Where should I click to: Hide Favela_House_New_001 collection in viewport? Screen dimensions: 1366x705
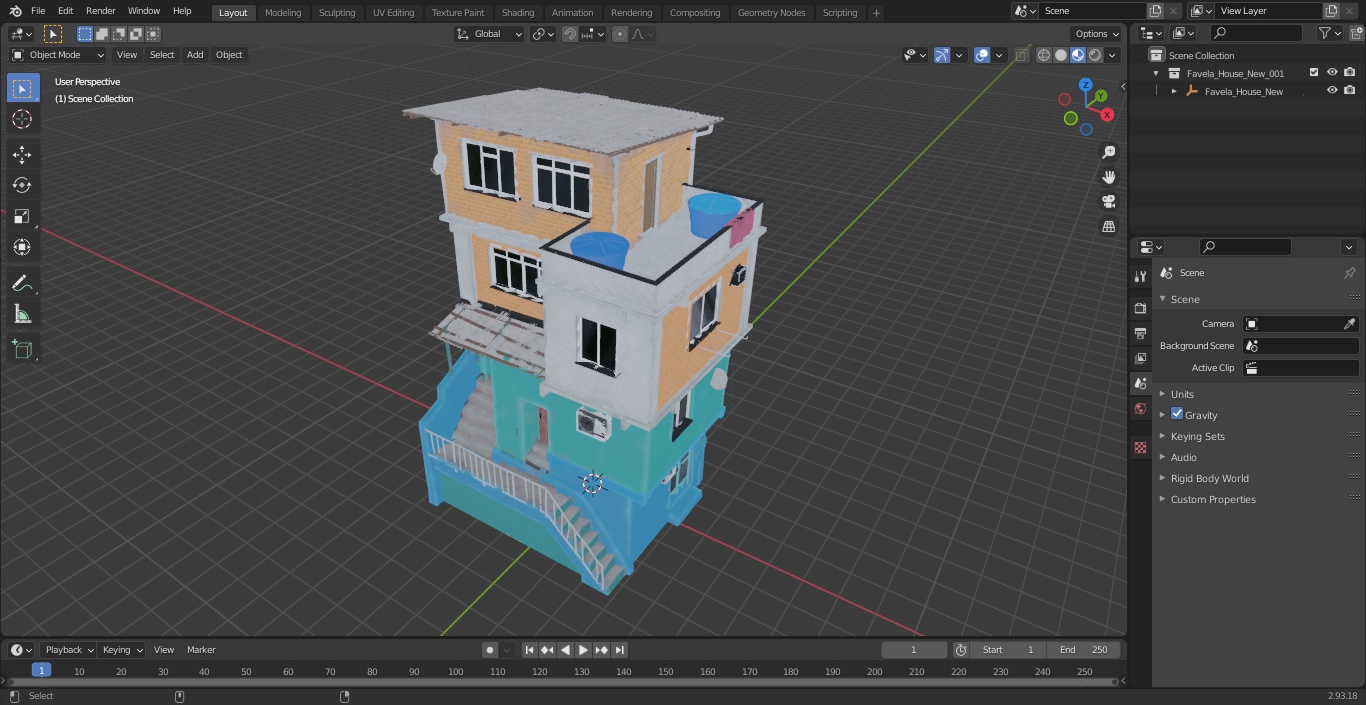coord(1332,73)
